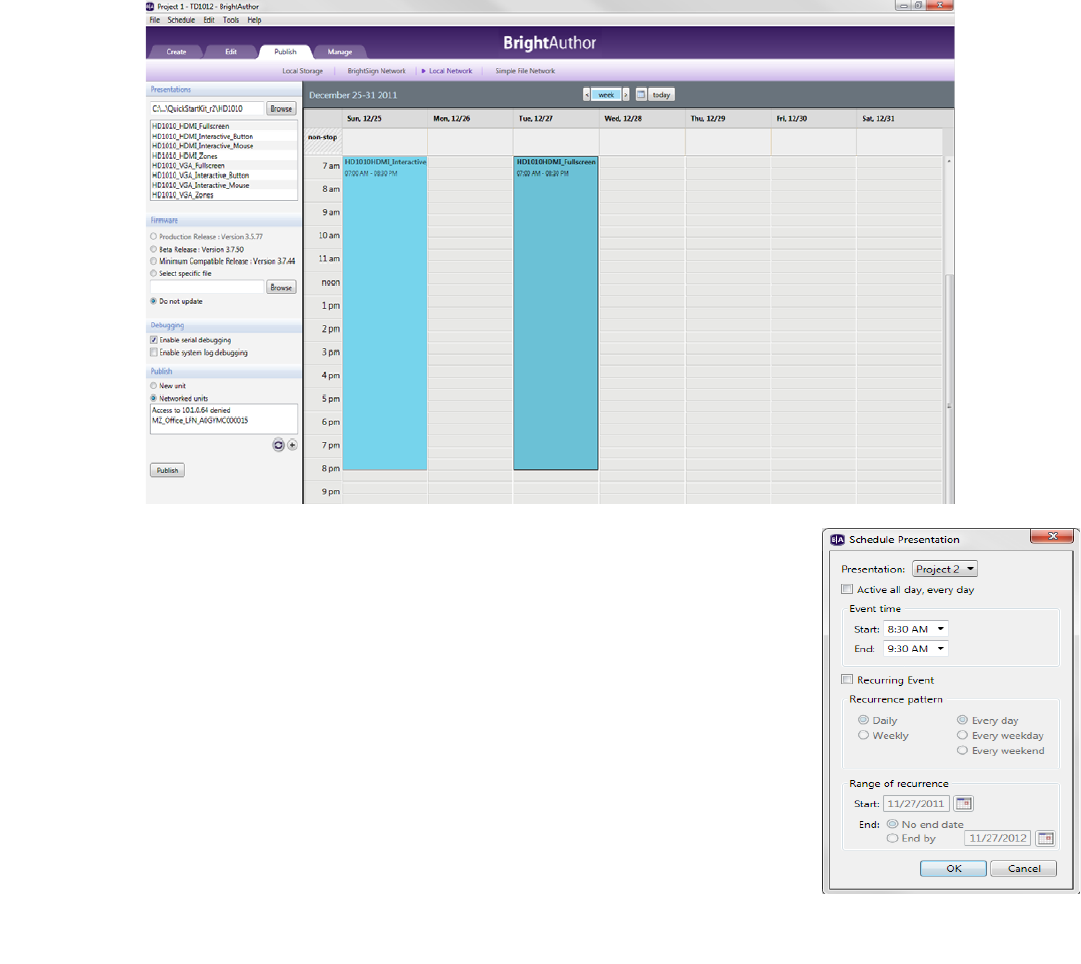
Task: Select the Tuesday HD1010HDMI_Fullscreen event
Action: point(556,313)
